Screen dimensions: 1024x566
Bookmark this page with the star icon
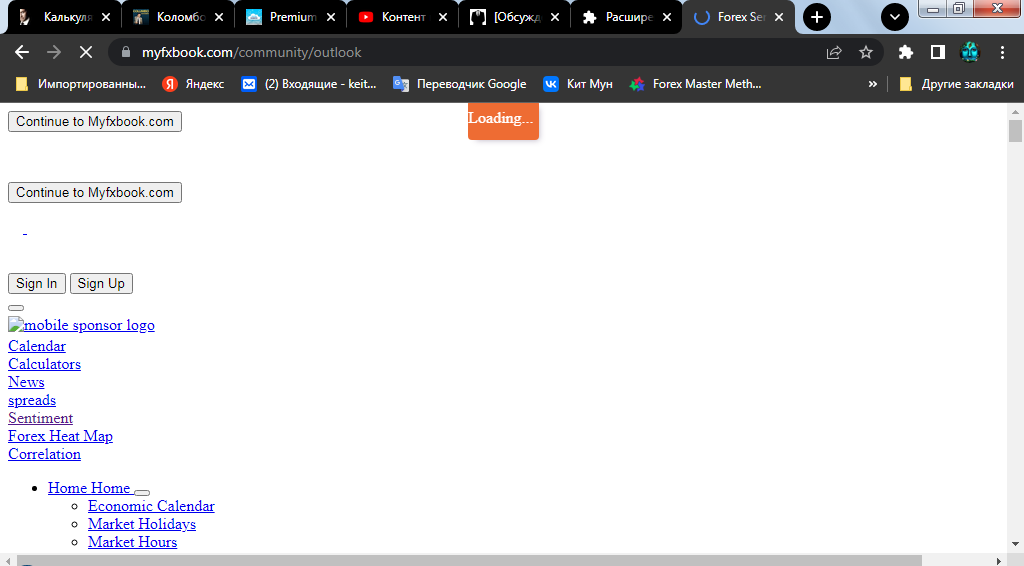pyautogui.click(x=866, y=52)
